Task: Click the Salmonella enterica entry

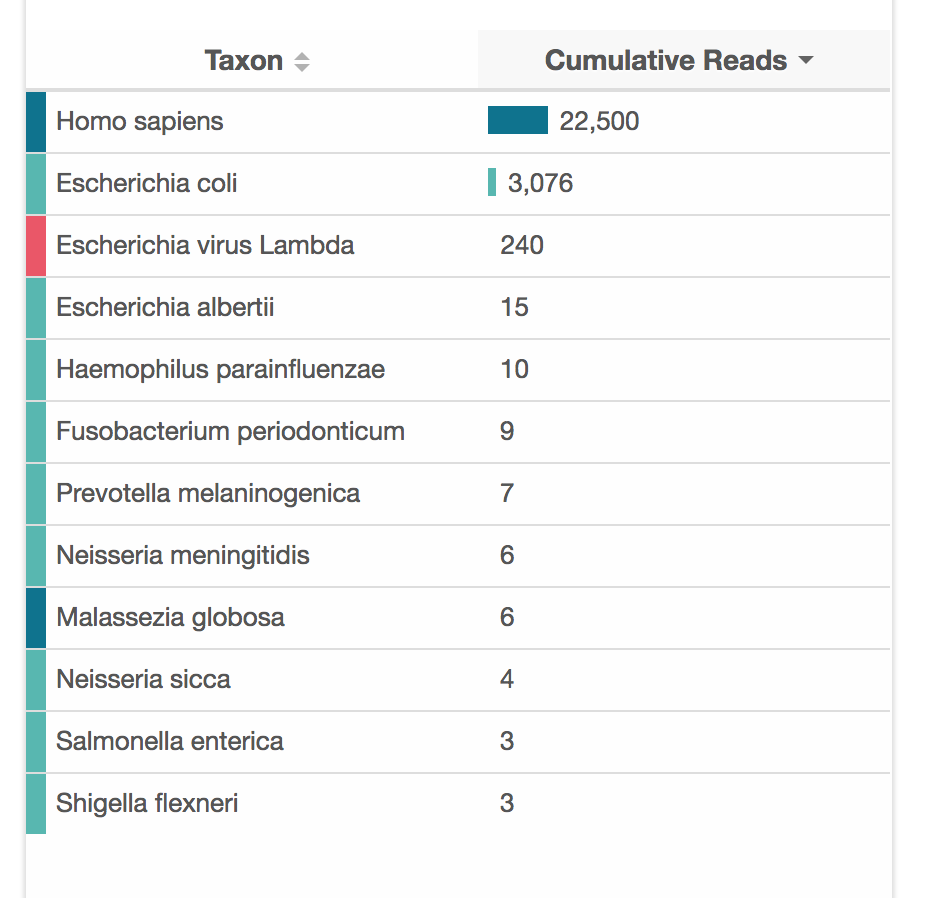Action: point(170,742)
